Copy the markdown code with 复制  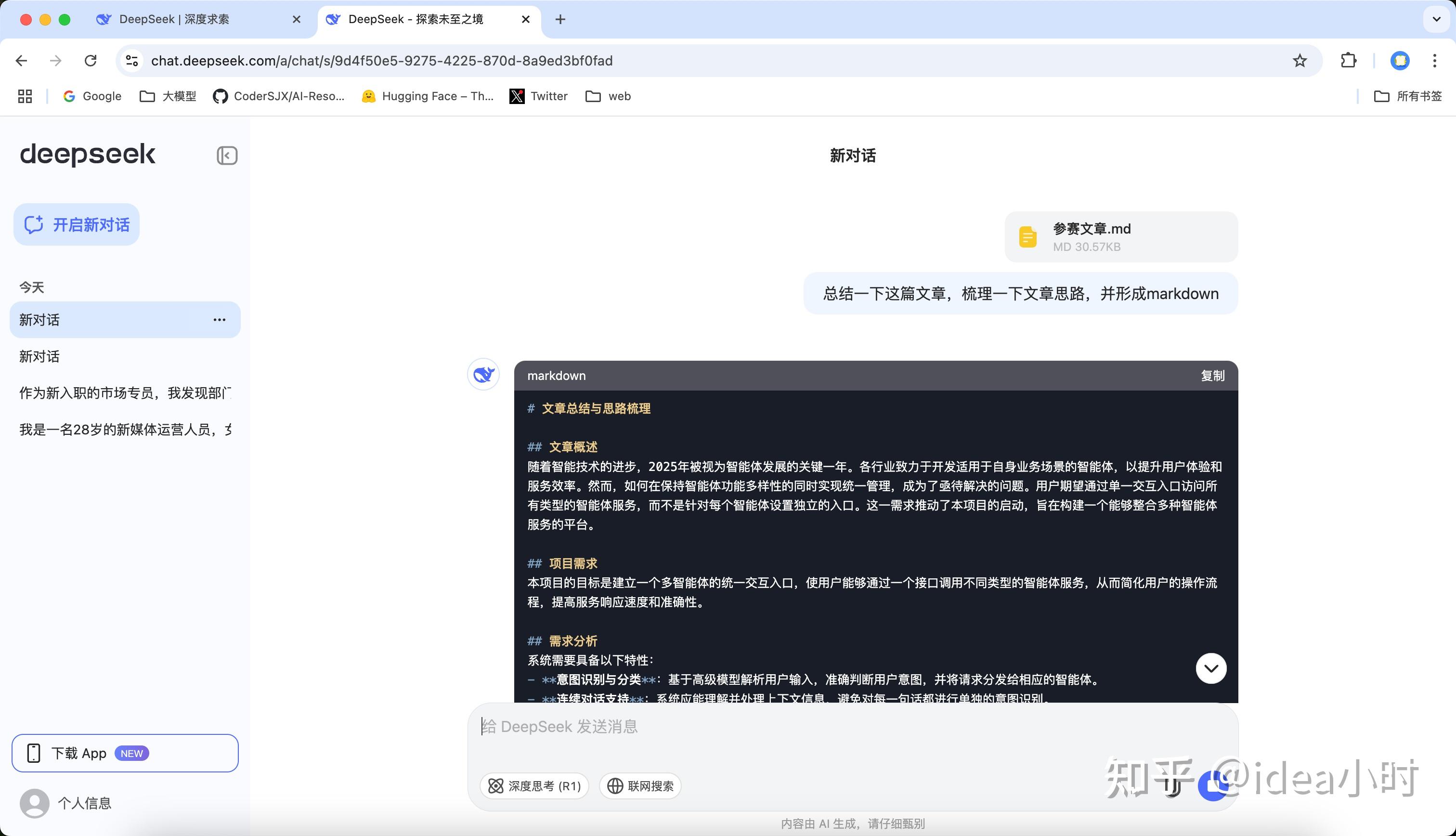[x=1212, y=376]
